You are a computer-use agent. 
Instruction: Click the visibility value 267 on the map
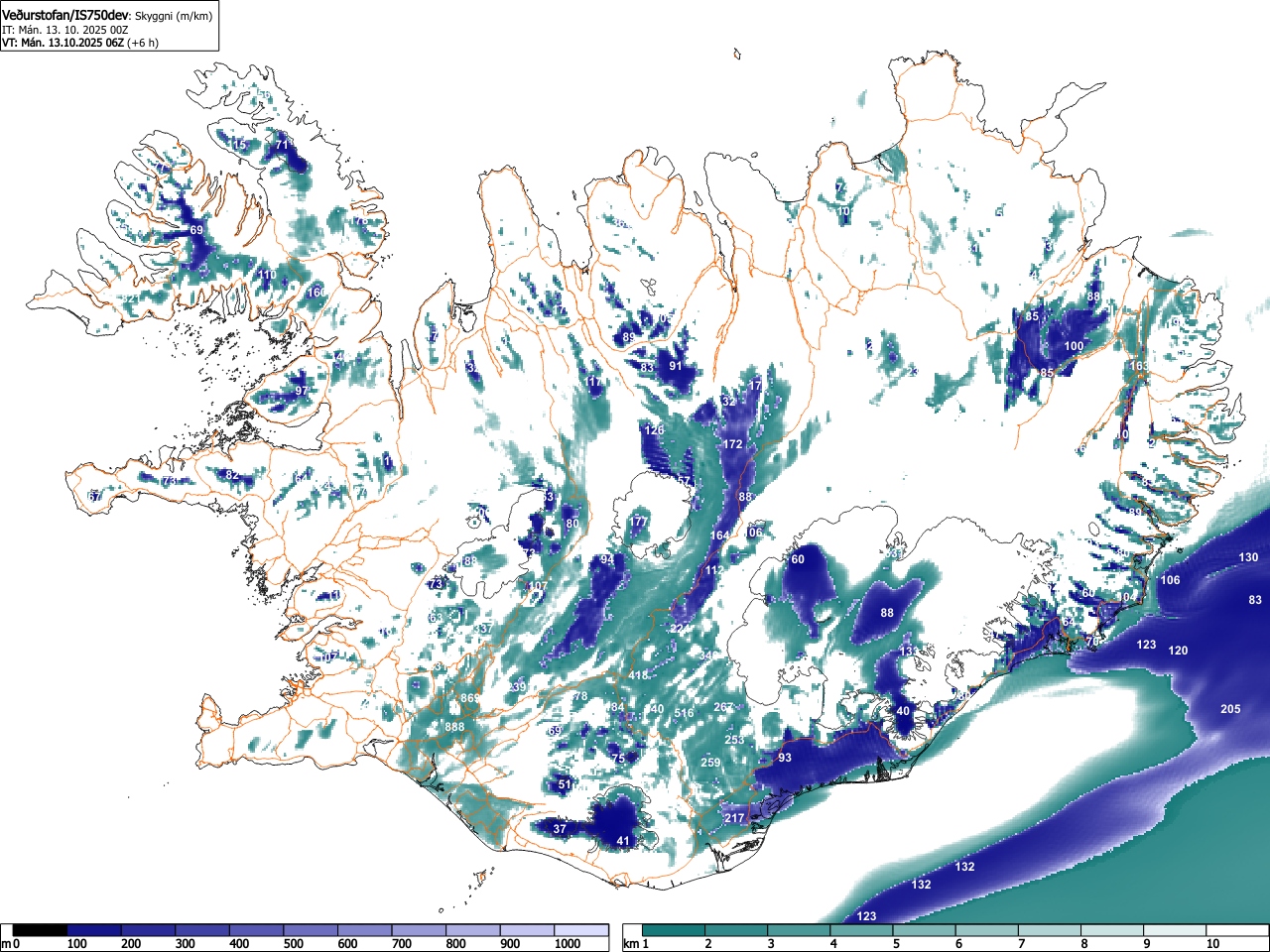click(x=723, y=707)
